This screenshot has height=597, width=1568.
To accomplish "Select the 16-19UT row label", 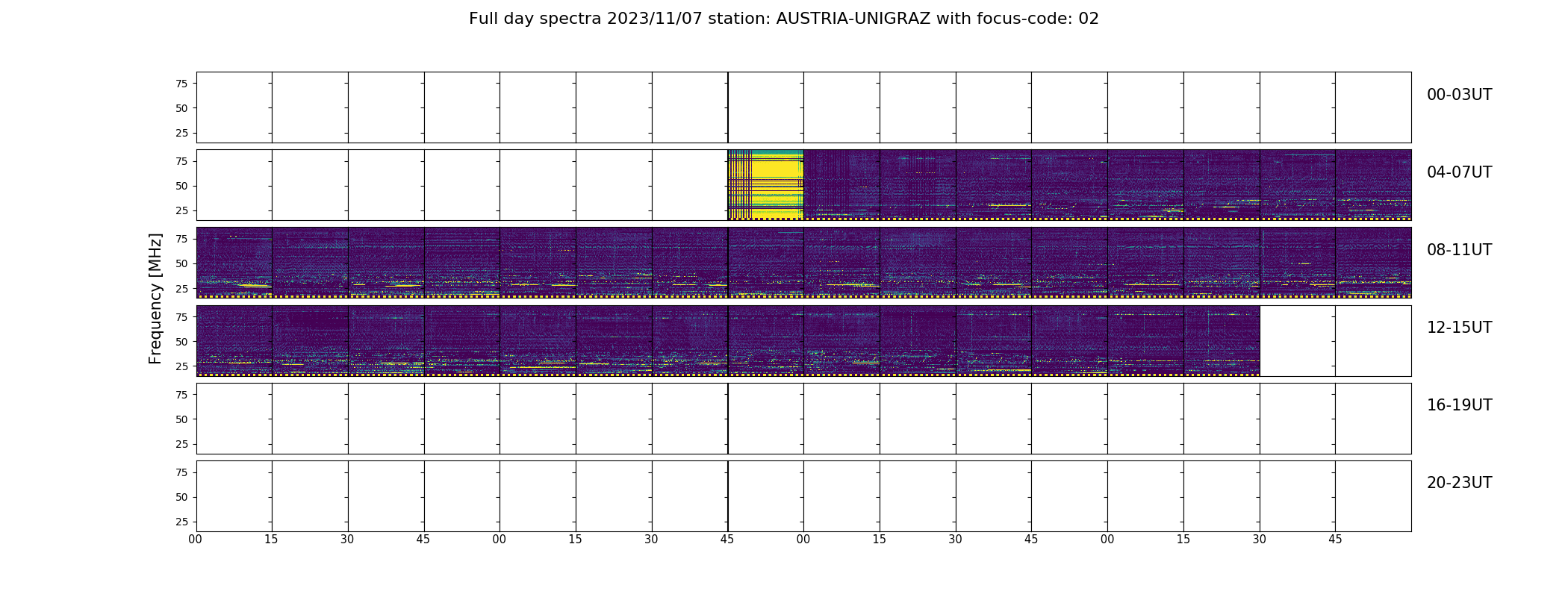I will [x=1459, y=405].
